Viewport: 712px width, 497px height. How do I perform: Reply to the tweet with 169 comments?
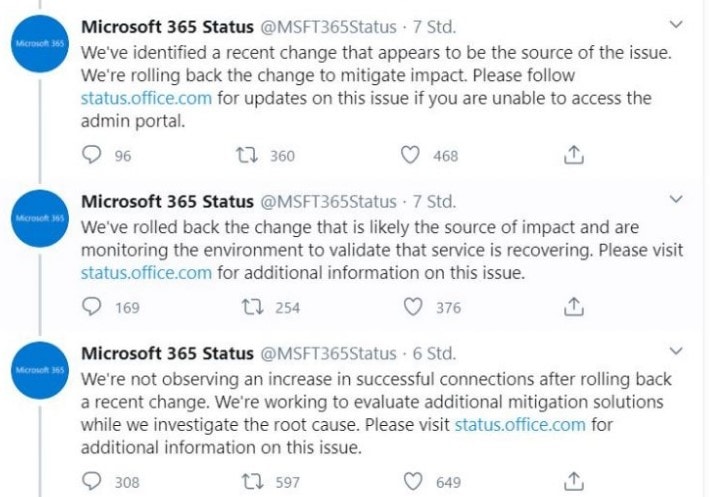pyautogui.click(x=91, y=306)
